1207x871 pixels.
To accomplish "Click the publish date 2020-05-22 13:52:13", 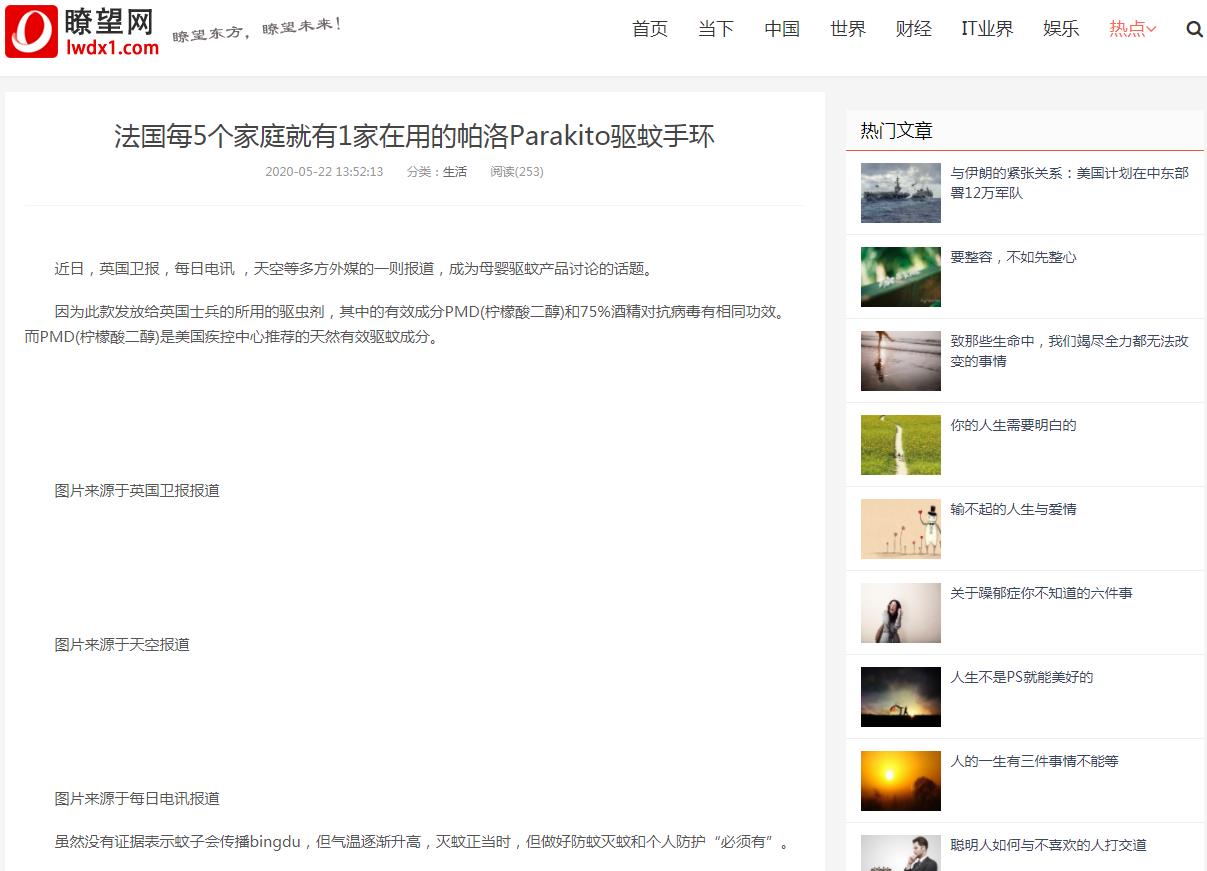I will point(324,172).
